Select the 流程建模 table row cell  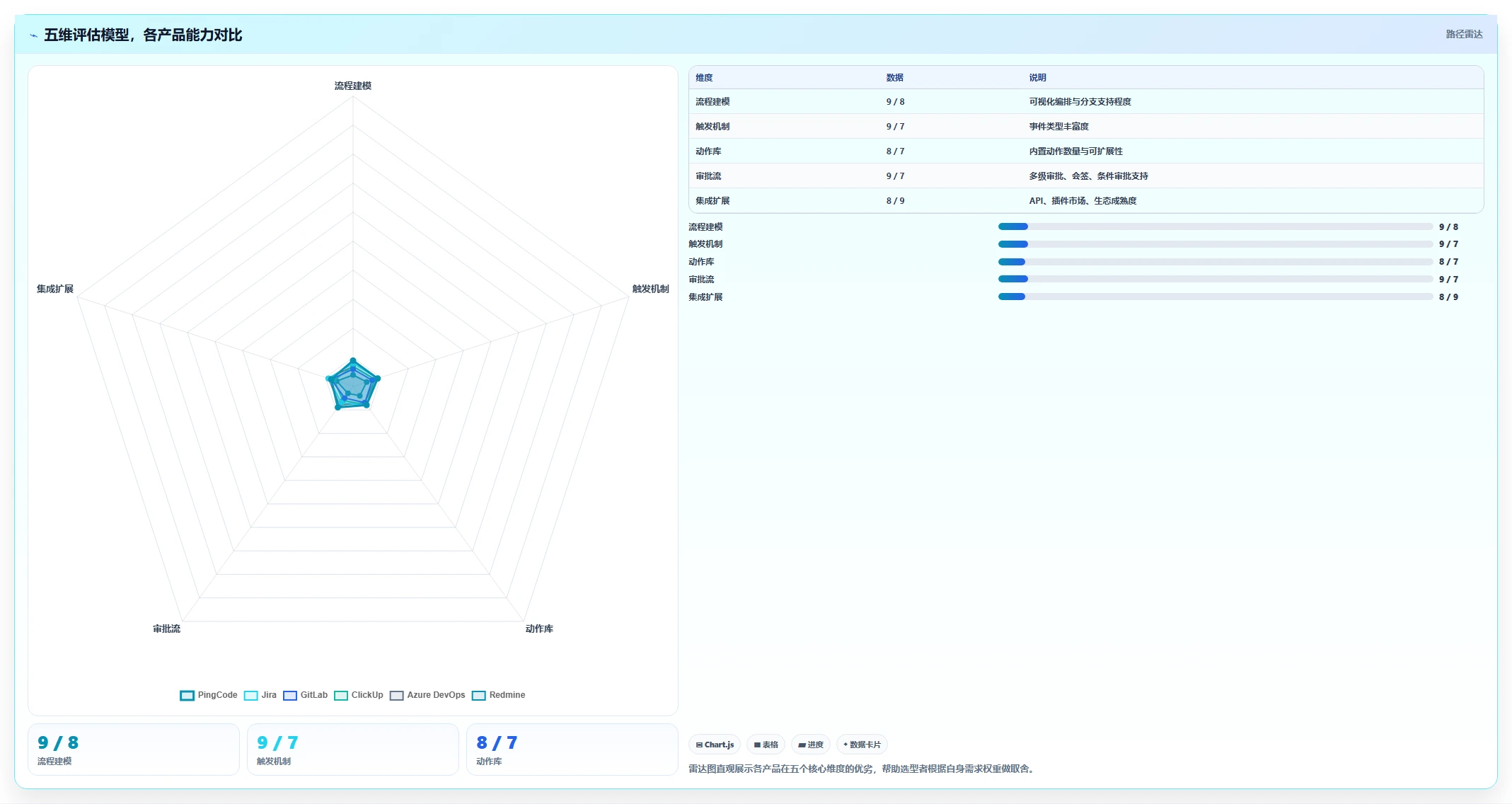pyautogui.click(x=712, y=102)
